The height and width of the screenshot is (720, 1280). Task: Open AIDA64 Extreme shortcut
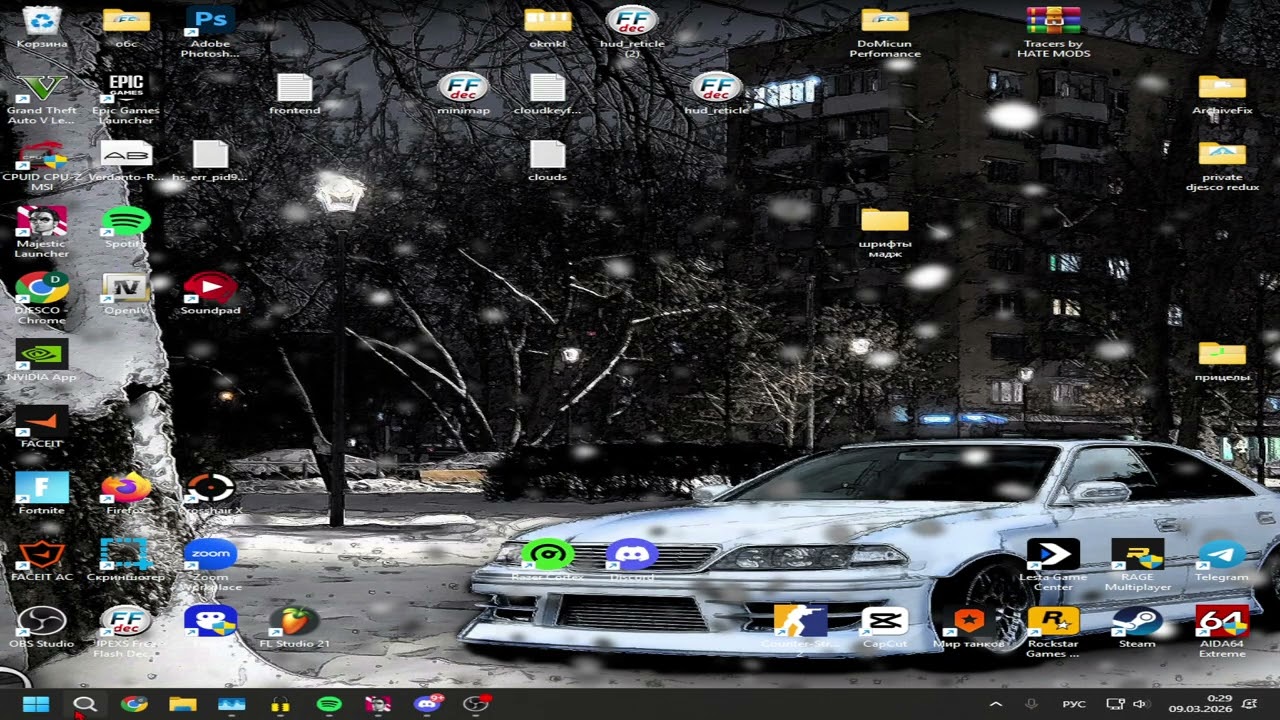click(x=1222, y=632)
